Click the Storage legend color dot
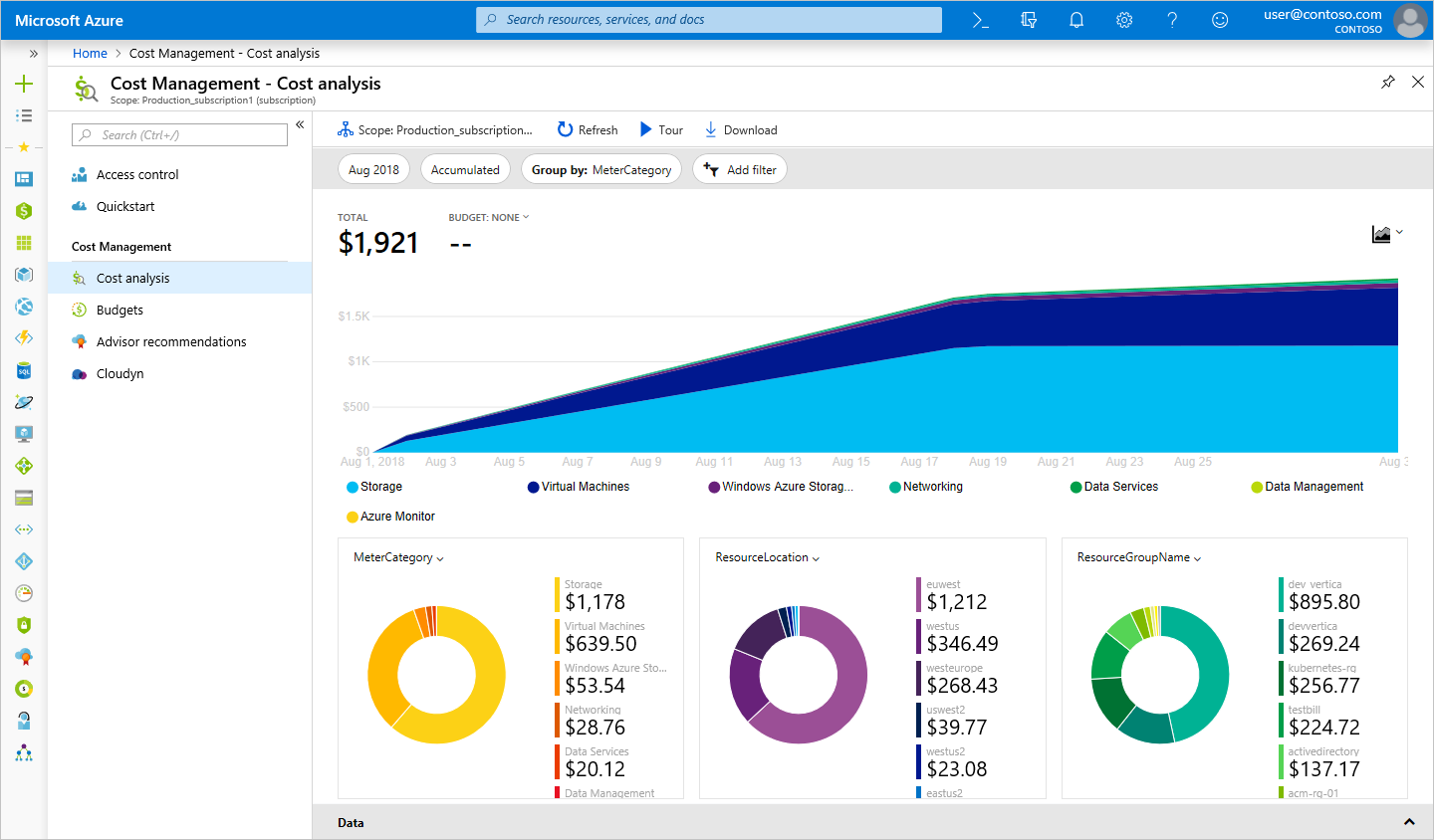 [x=353, y=487]
